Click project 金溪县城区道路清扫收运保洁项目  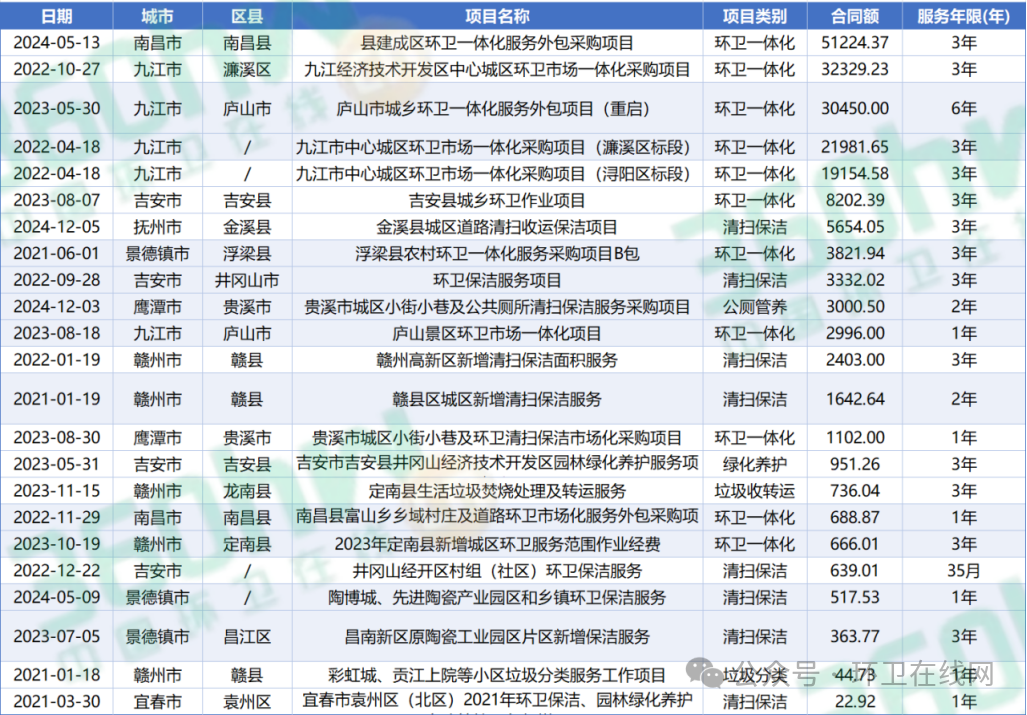497,227
